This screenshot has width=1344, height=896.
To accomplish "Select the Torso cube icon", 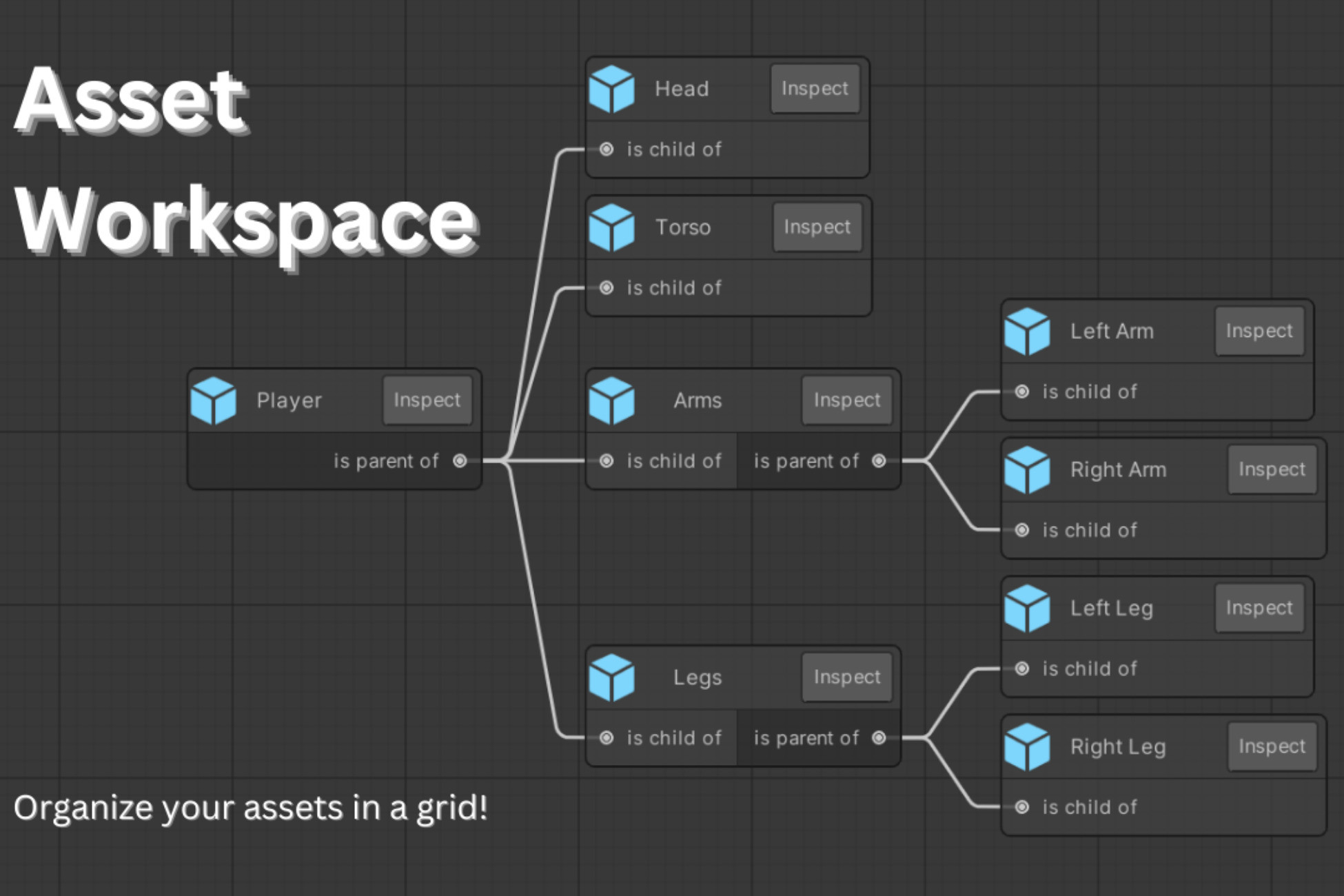I will [612, 227].
